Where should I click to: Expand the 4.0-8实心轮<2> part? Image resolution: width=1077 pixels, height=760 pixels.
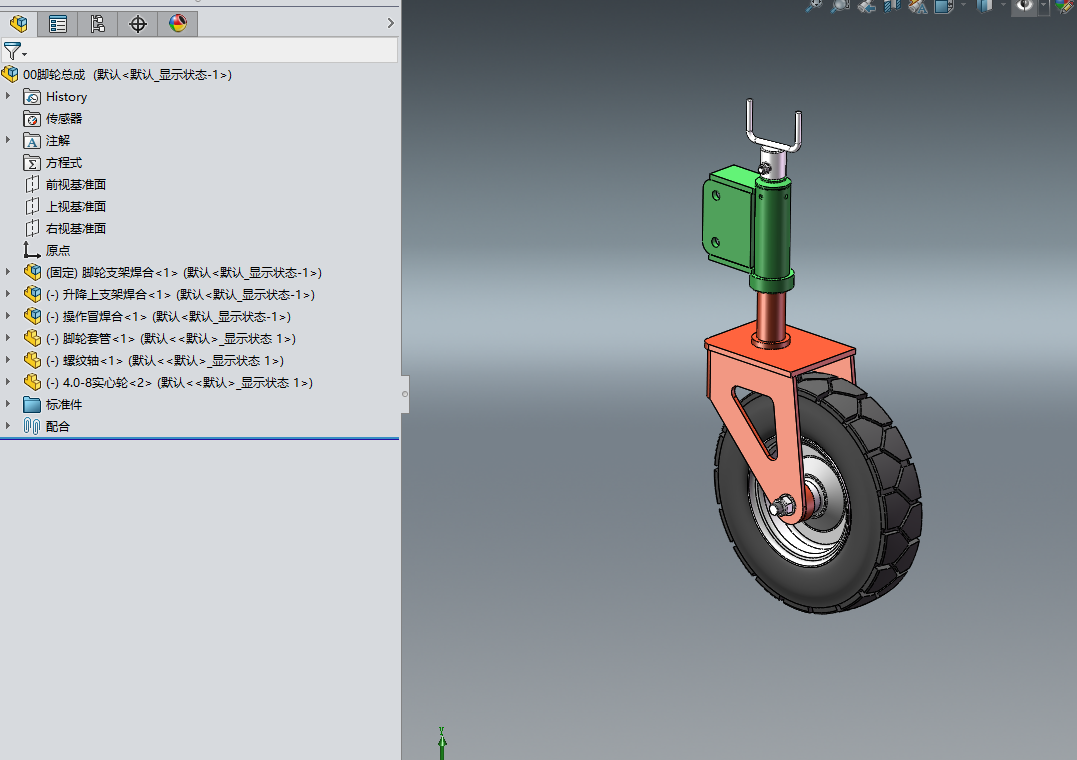click(x=8, y=382)
